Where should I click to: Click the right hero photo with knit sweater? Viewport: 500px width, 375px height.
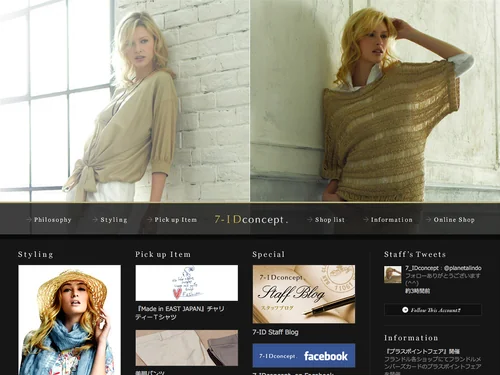coord(375,101)
